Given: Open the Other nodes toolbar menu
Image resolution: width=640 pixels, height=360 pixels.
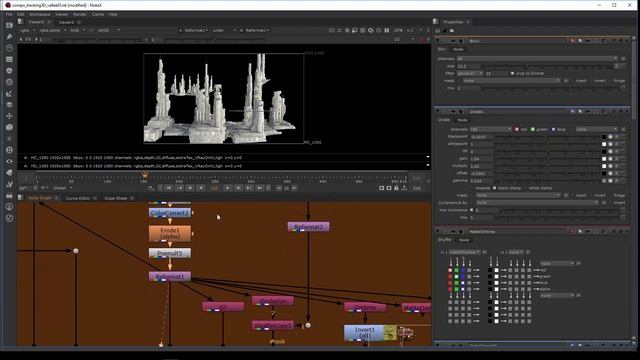Looking at the screenshot, I should coord(9,196).
